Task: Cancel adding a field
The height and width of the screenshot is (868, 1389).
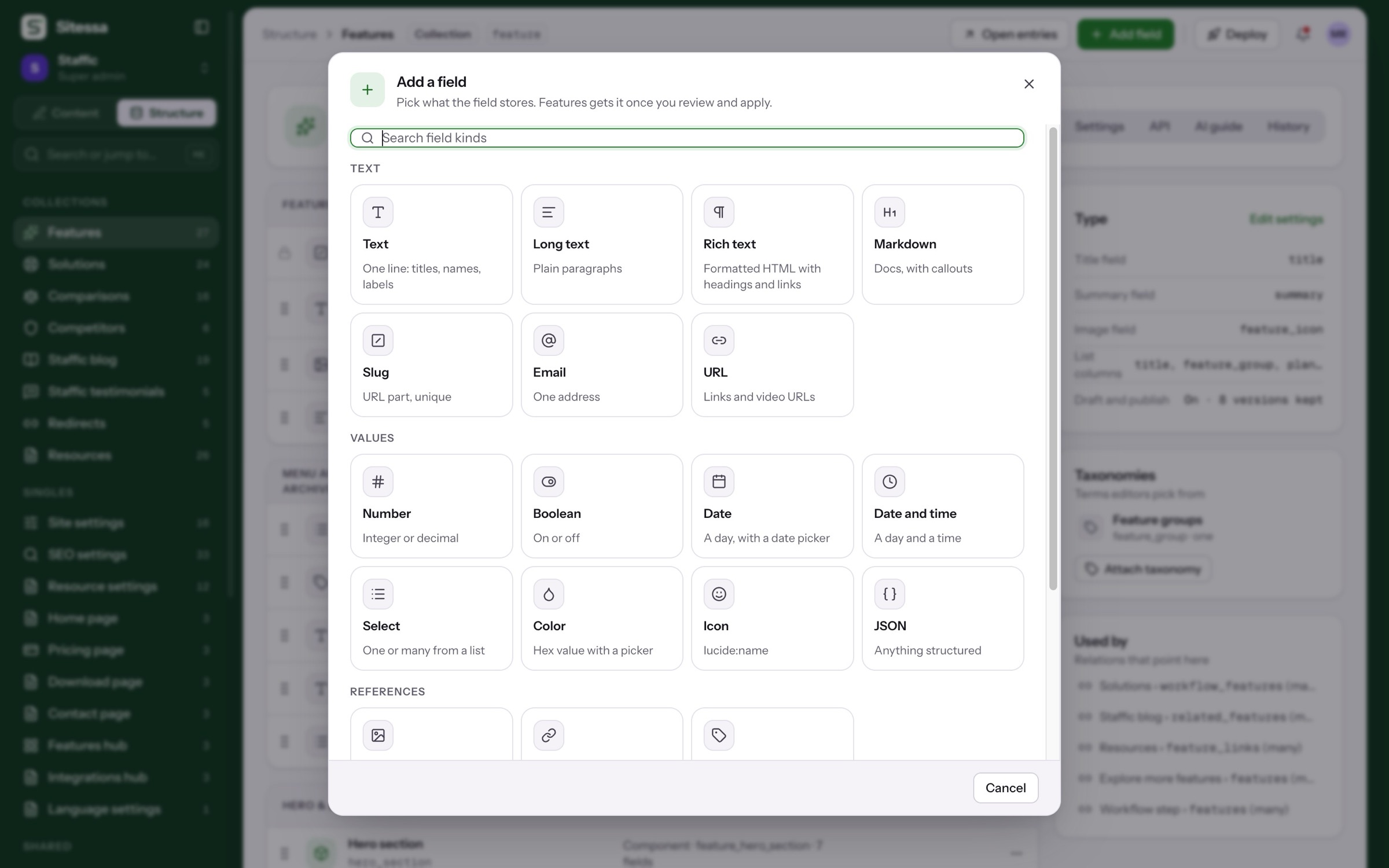Action: (1005, 788)
